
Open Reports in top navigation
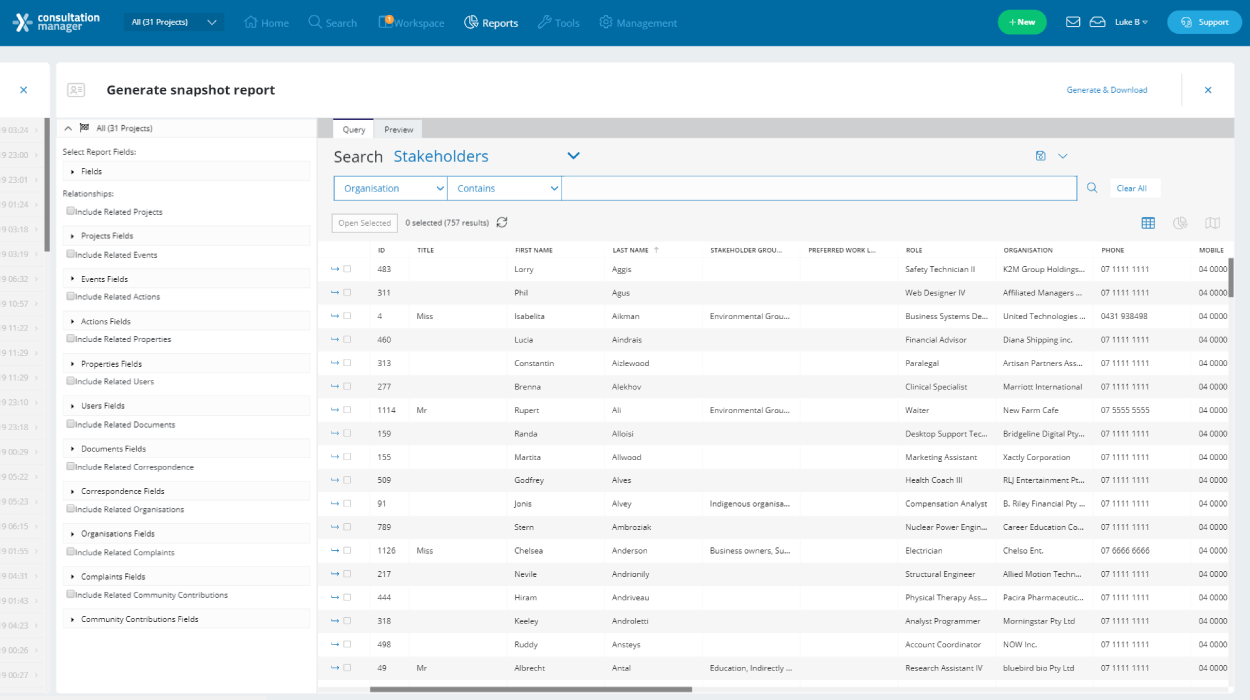coord(491,22)
